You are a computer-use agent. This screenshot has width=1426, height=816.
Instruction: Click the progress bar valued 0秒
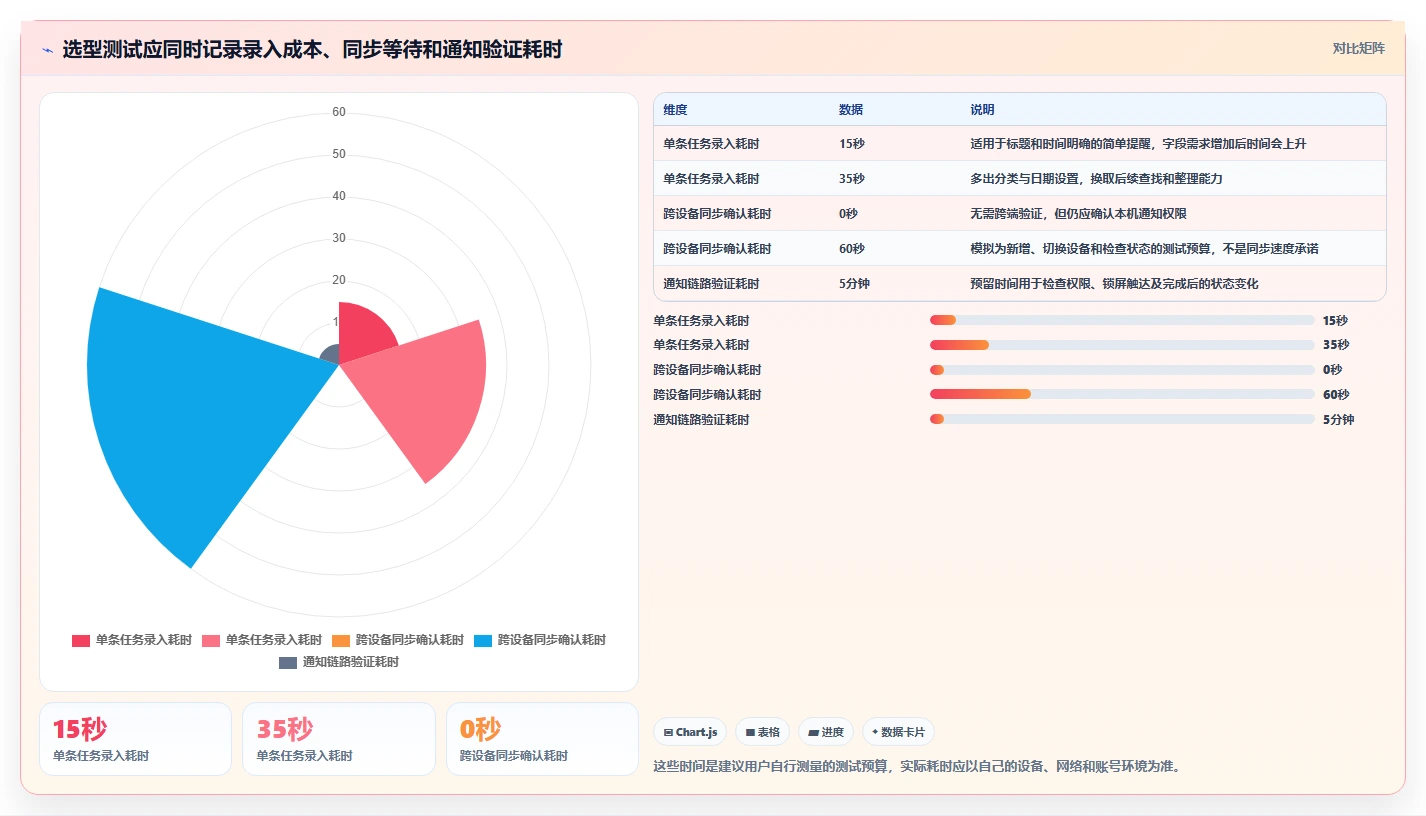1122,370
